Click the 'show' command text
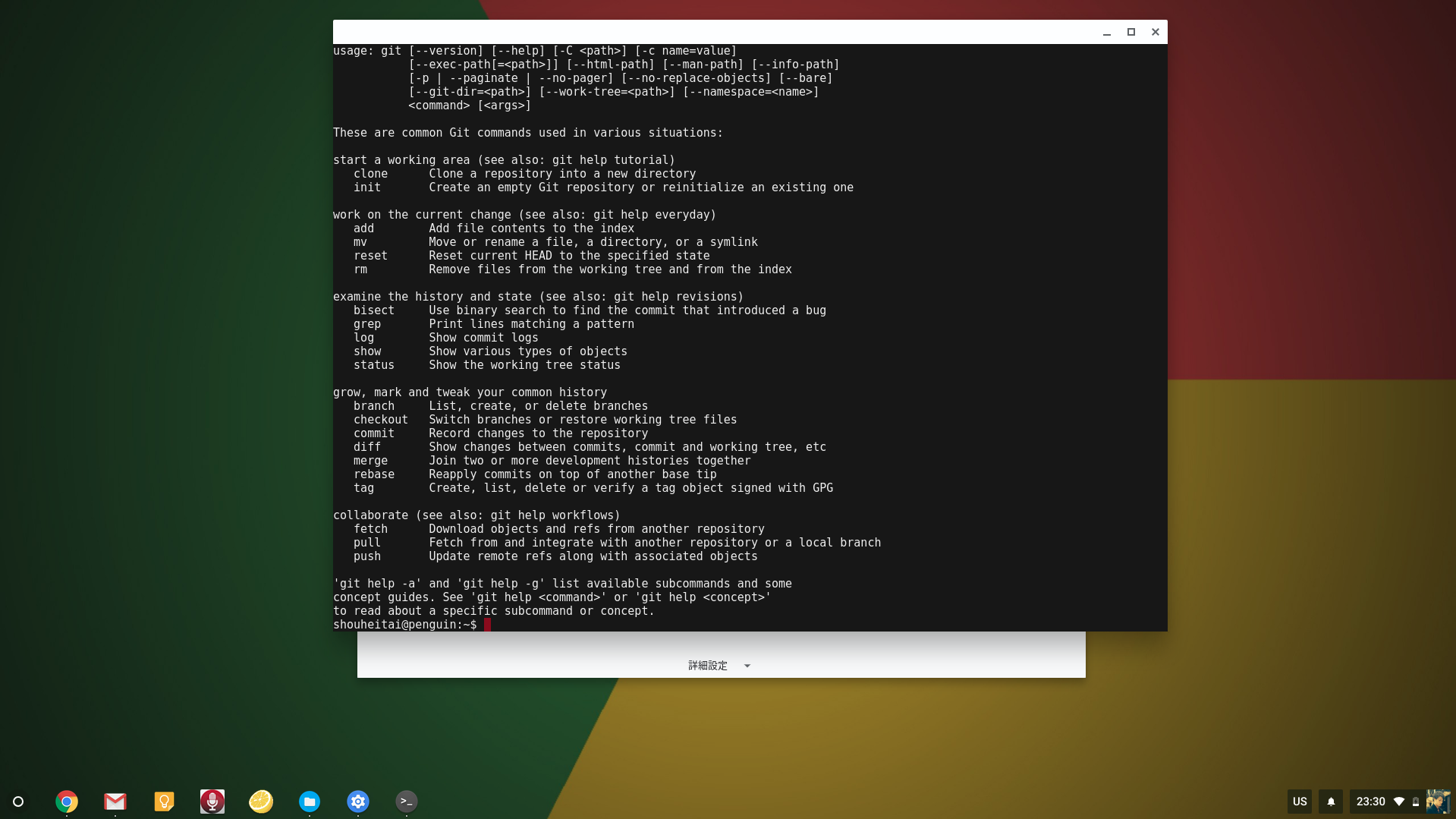This screenshot has height=819, width=1456. (x=367, y=351)
